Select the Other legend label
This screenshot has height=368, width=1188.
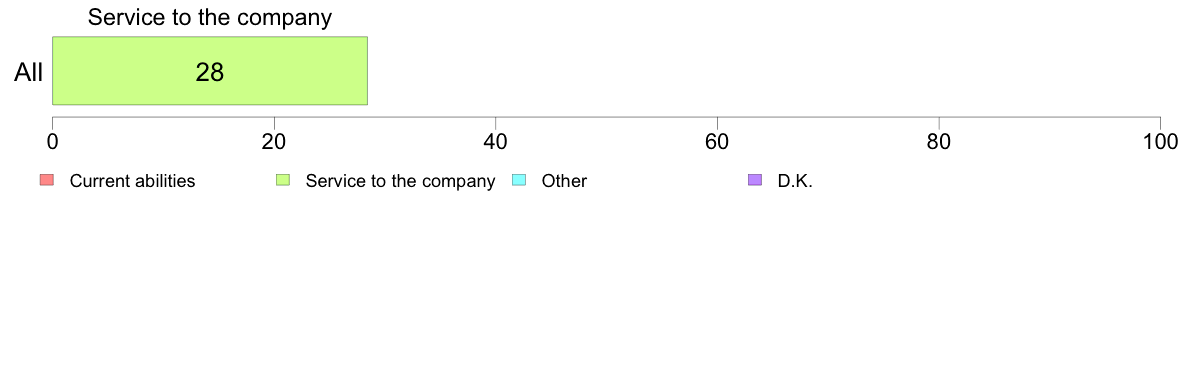pyautogui.click(x=564, y=181)
